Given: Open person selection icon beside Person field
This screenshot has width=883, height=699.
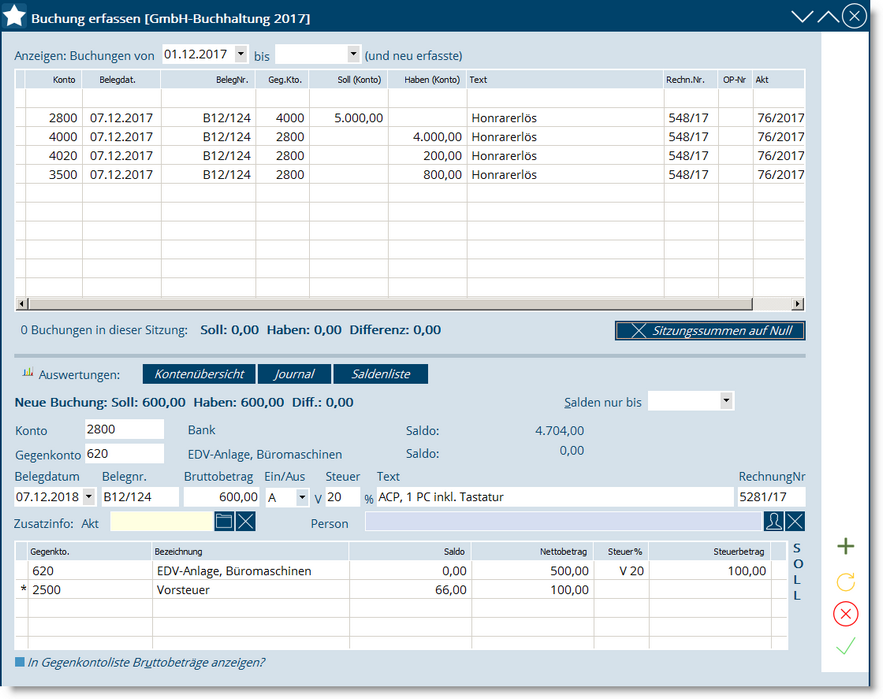Looking at the screenshot, I should pos(773,521).
